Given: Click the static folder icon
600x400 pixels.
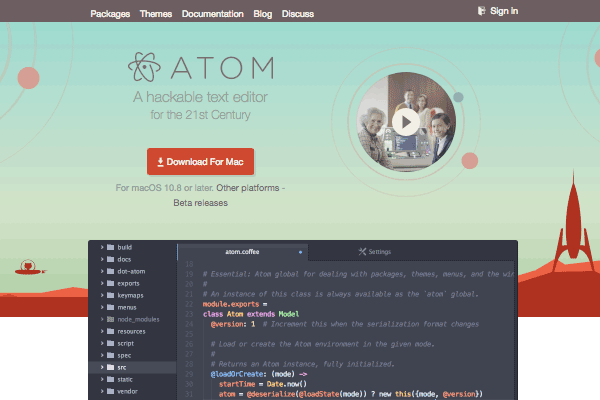Looking at the screenshot, I should click(111, 379).
